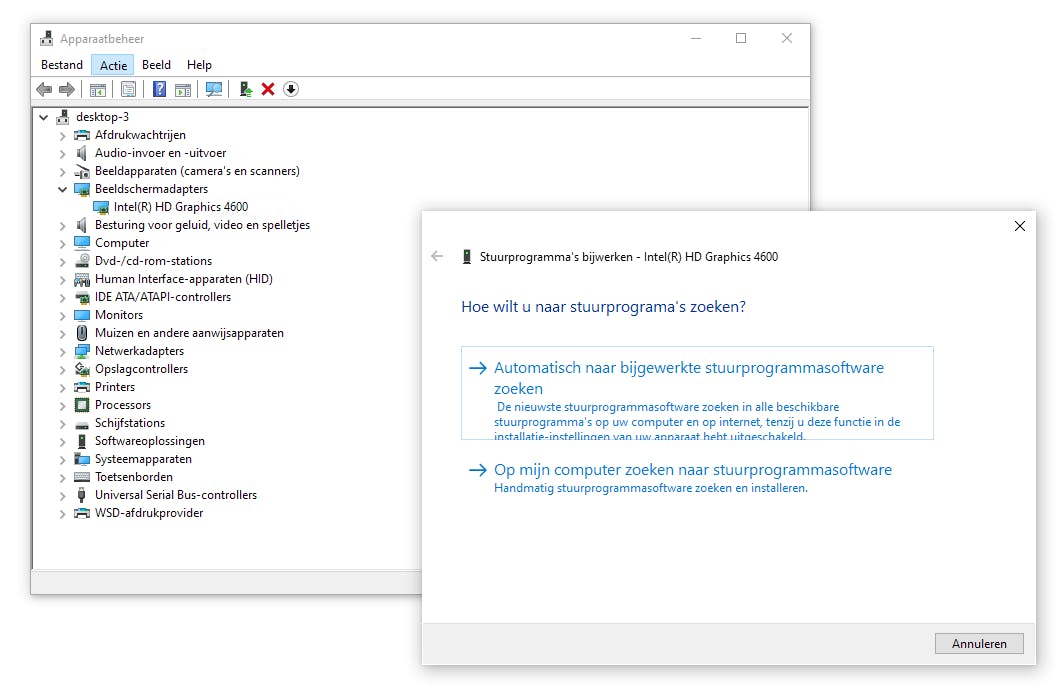The height and width of the screenshot is (696, 1059).
Task: Click the Processors chip icon
Action: [x=82, y=405]
